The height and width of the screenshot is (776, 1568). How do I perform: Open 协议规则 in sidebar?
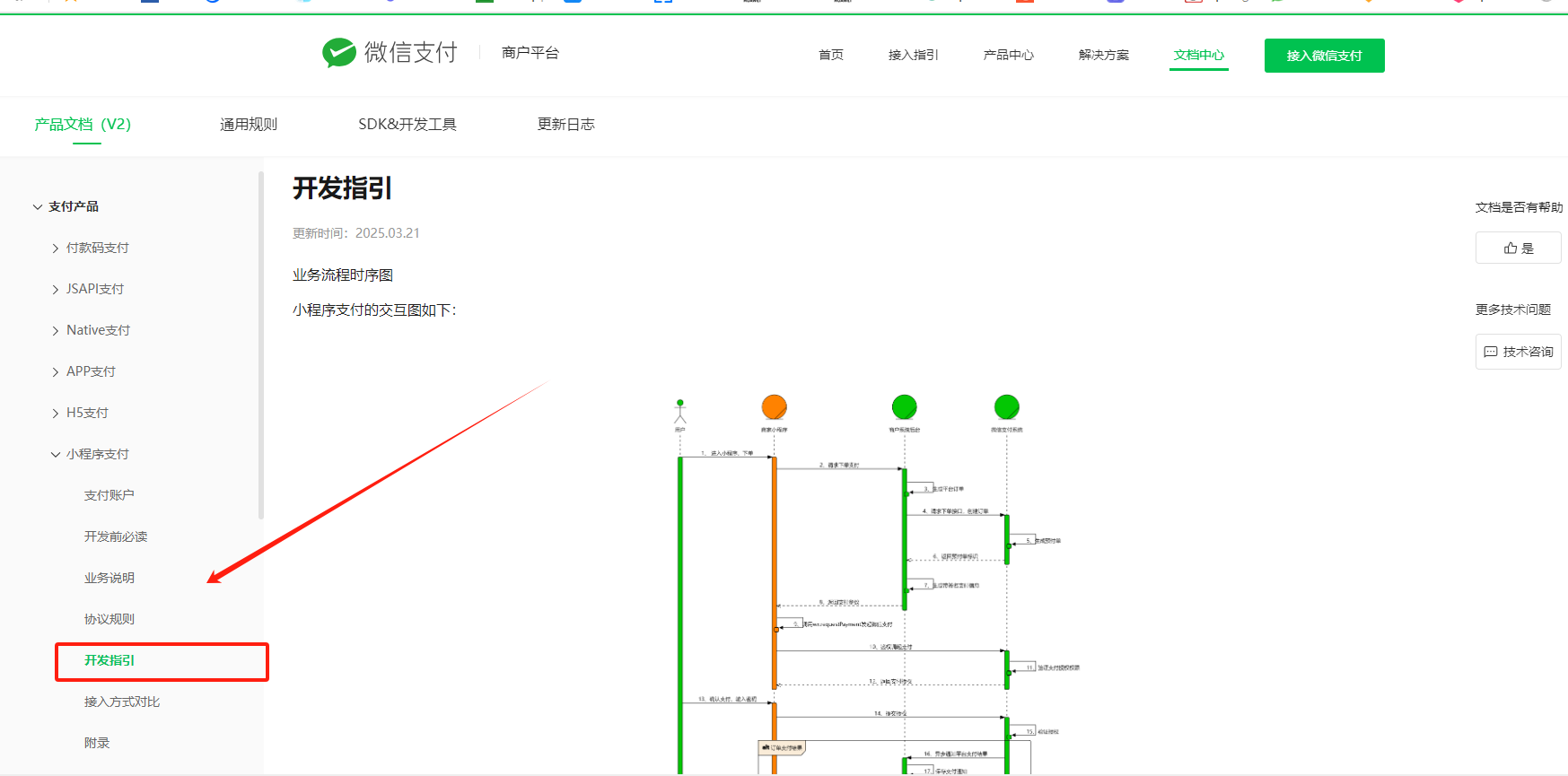(x=109, y=619)
